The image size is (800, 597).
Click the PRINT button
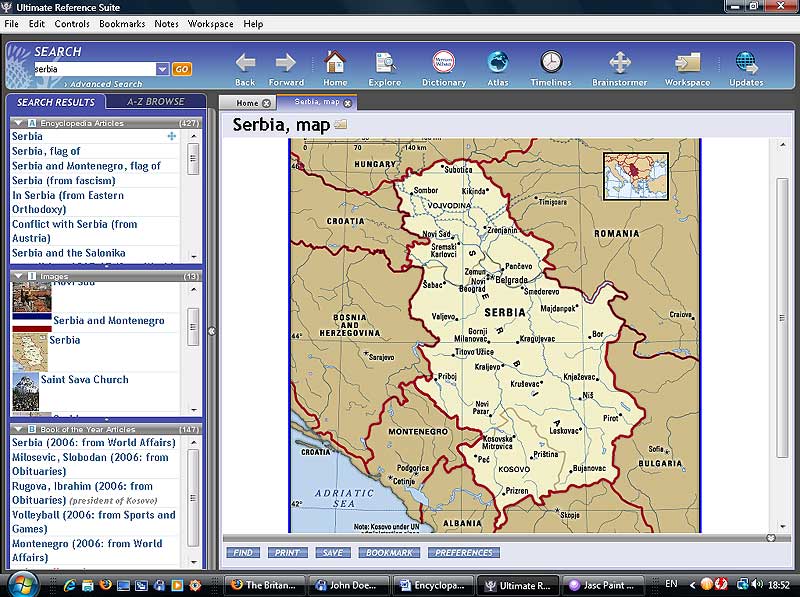pos(287,553)
